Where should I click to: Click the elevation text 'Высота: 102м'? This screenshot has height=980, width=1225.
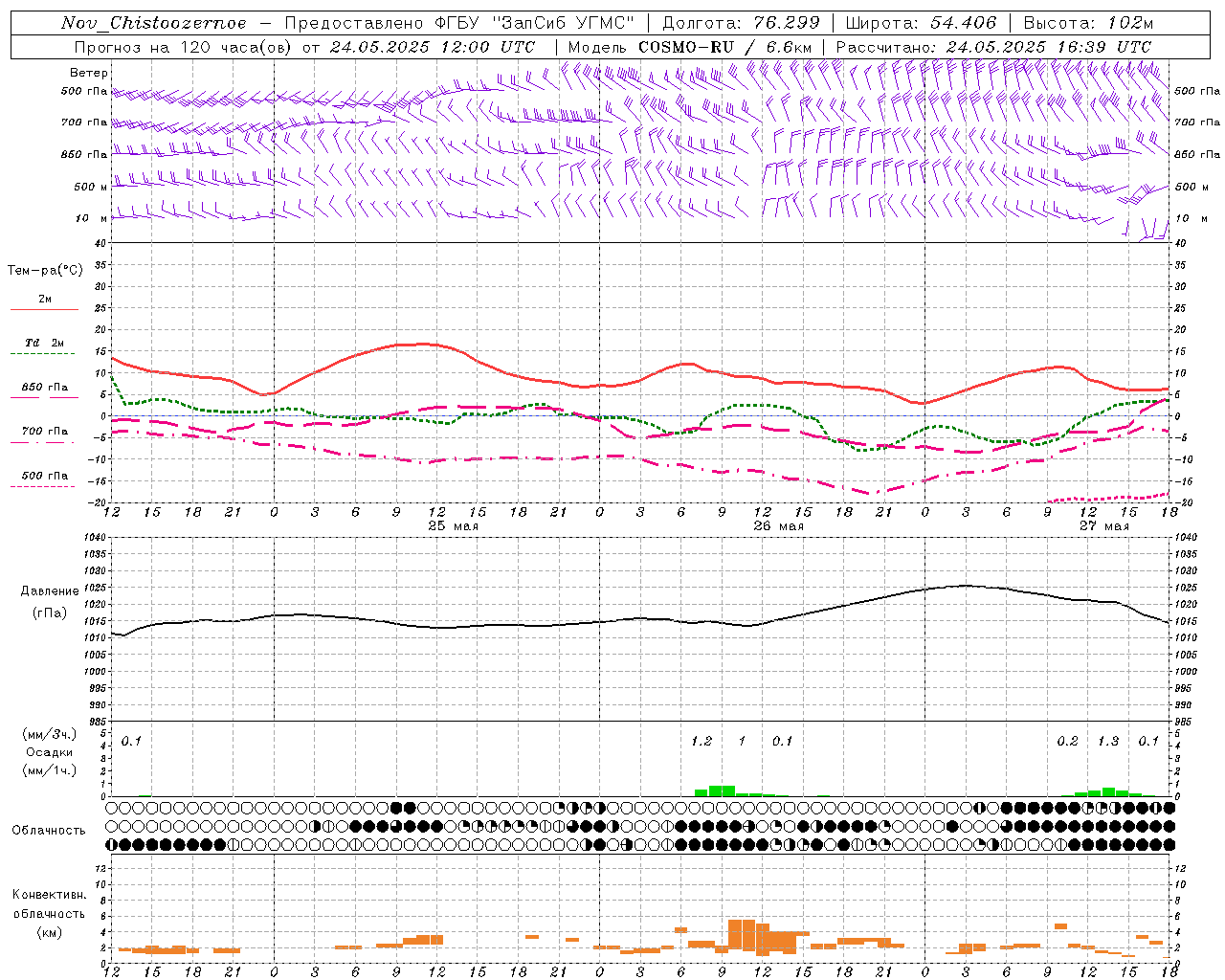[x=1088, y=23]
